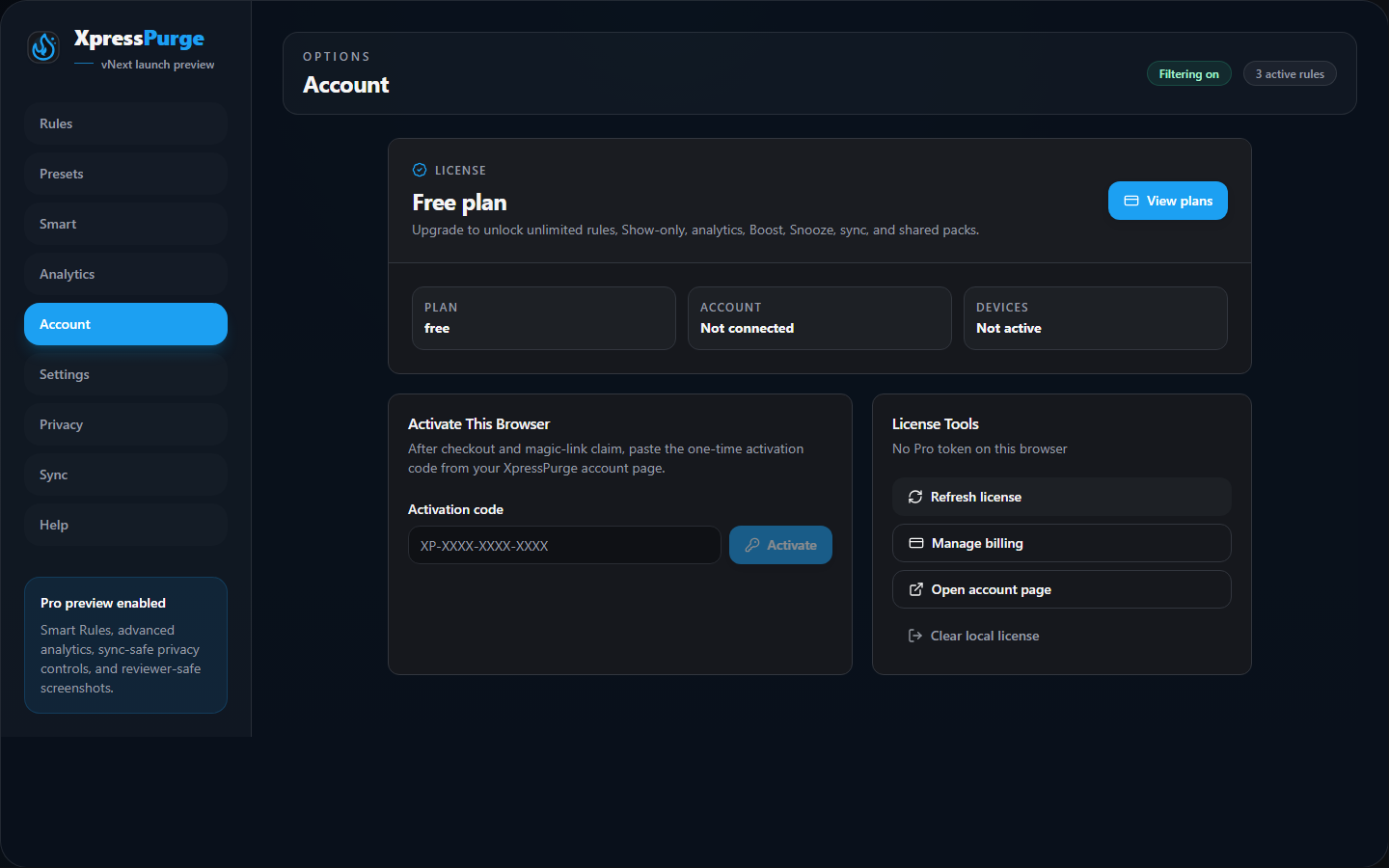Click the 'License Tools' heading
Image resolution: width=1389 pixels, height=868 pixels.
coord(935,424)
